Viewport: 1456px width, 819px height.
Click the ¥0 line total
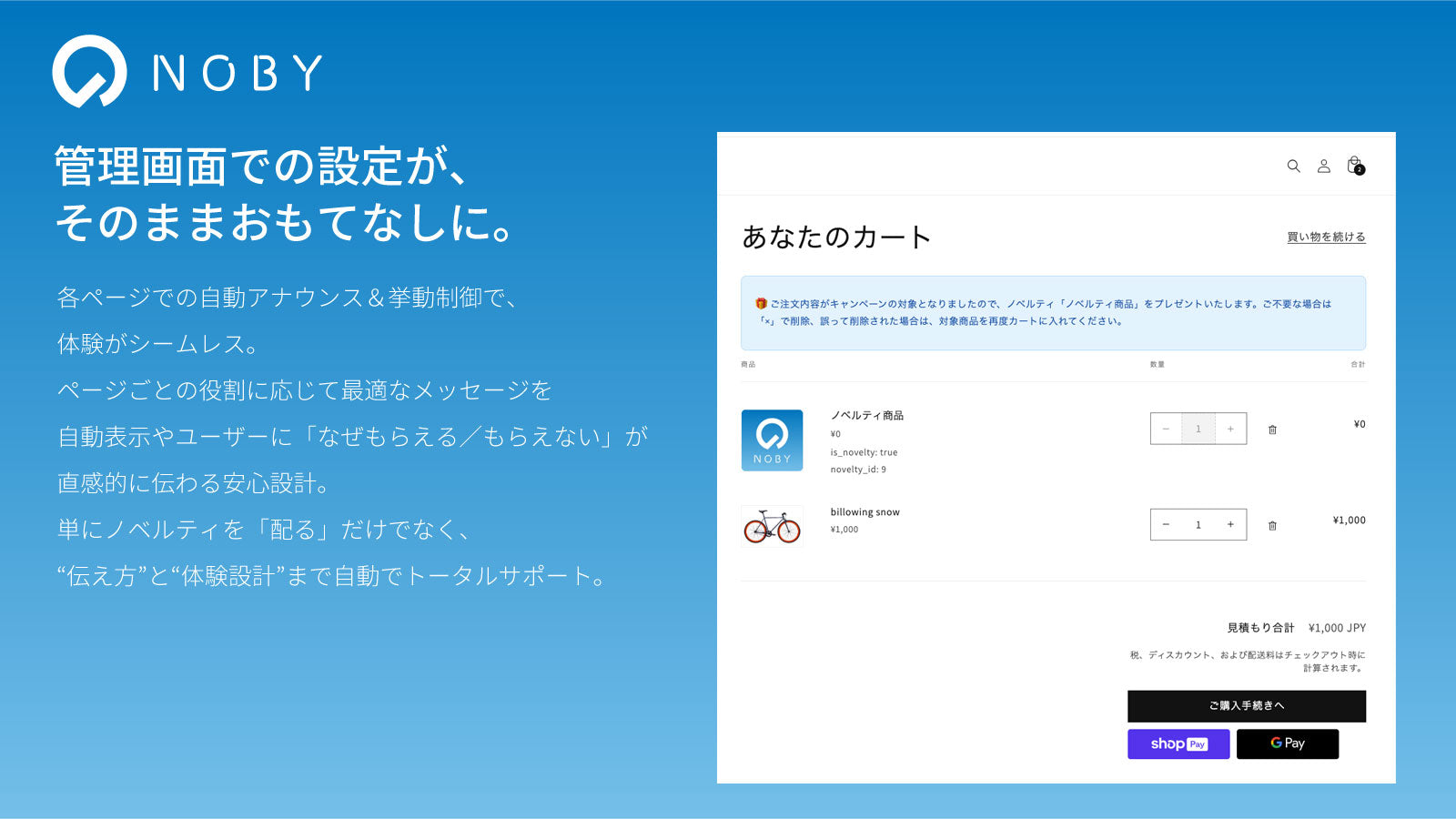(1360, 424)
